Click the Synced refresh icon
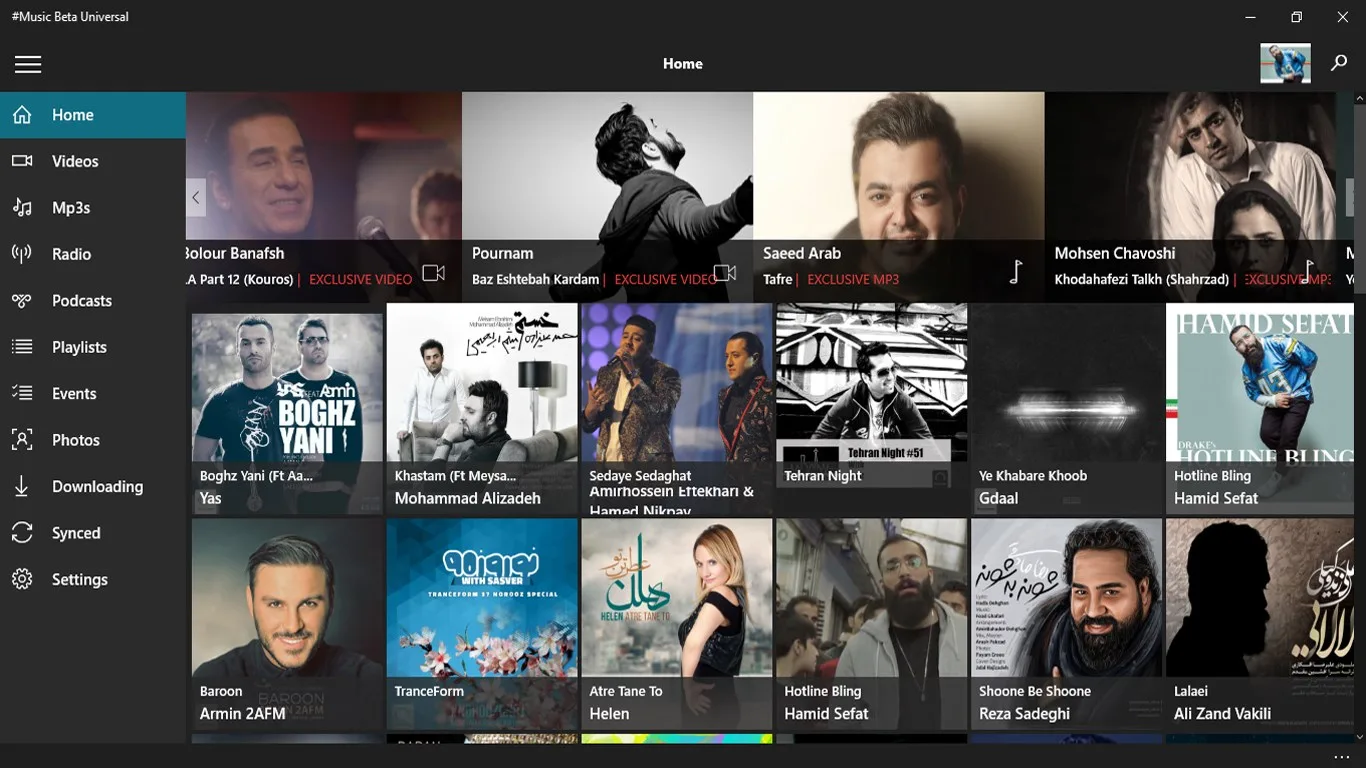Viewport: 1366px width, 768px height. tap(22, 533)
